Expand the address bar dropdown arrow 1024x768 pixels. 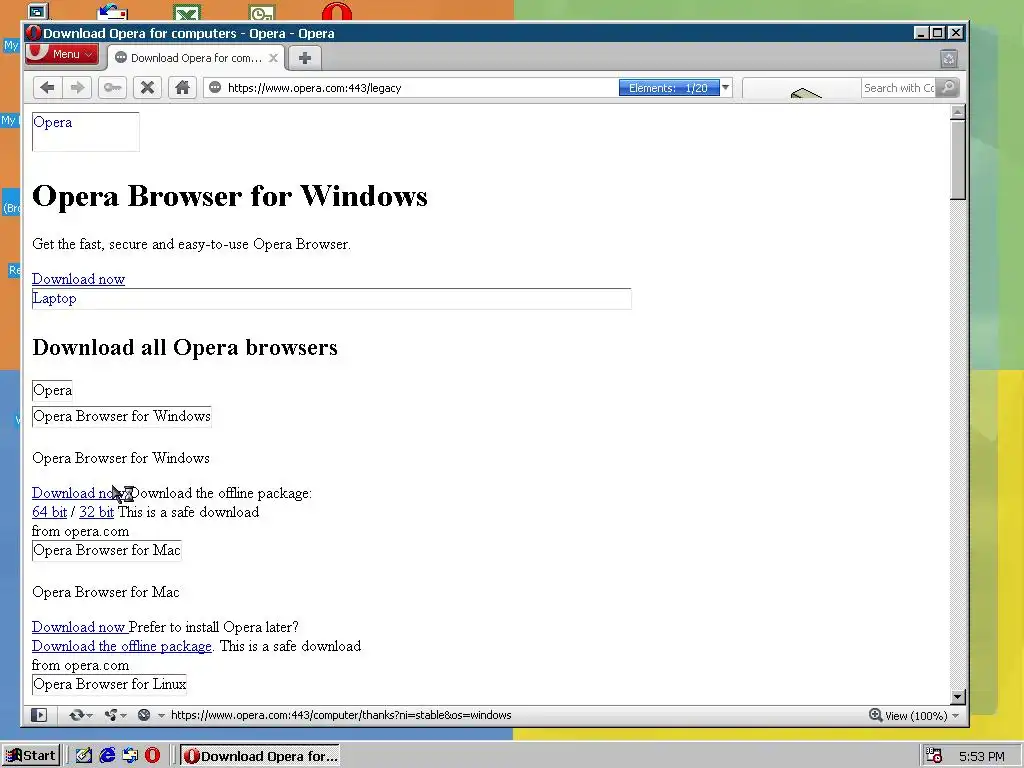click(x=726, y=88)
